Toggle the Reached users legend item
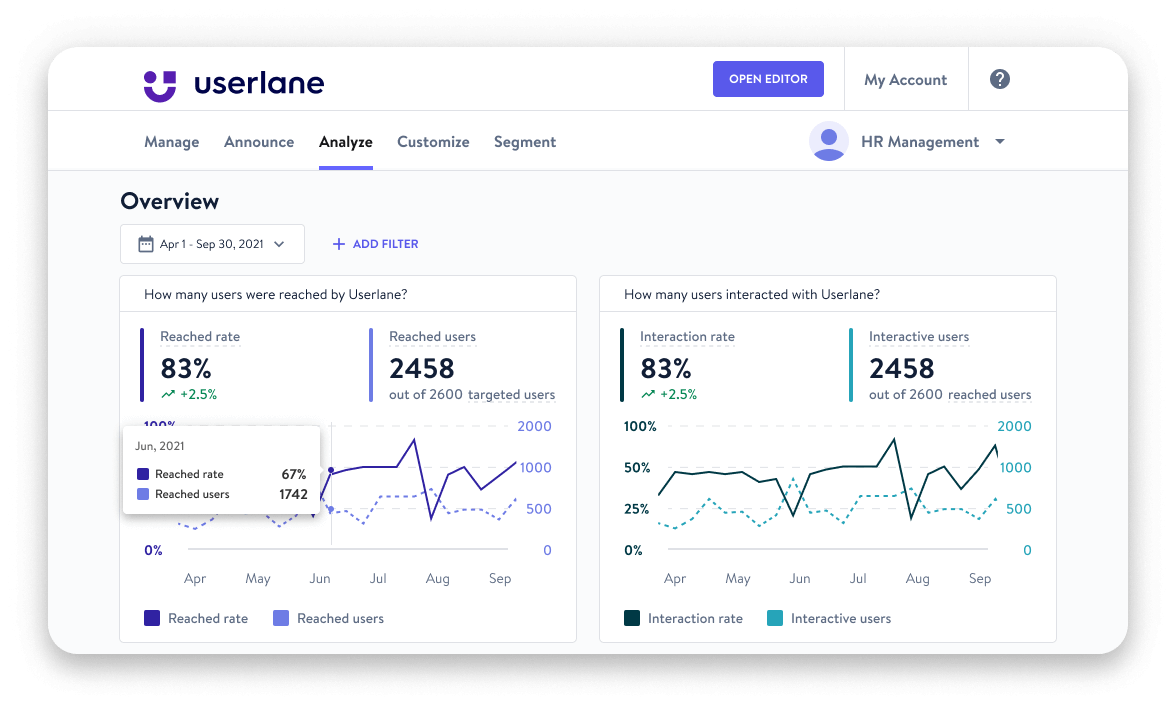Screen dimensions: 1176x703 329,618
